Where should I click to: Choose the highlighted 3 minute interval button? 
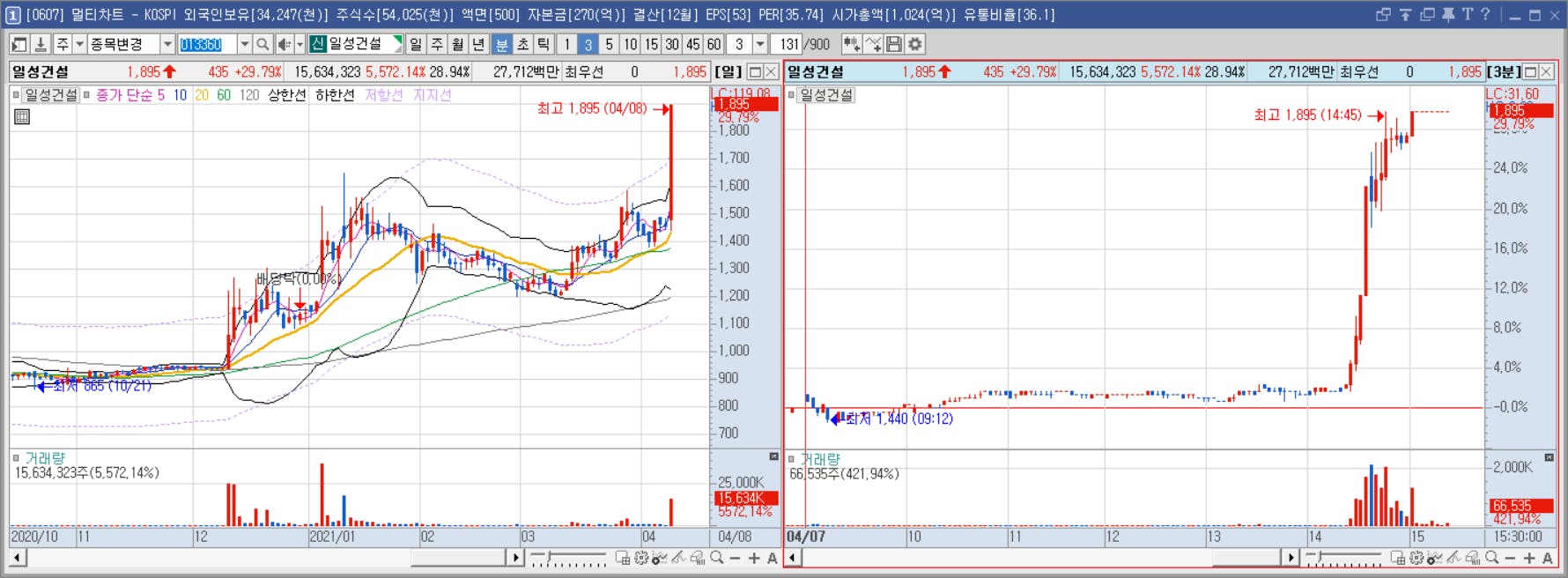588,44
